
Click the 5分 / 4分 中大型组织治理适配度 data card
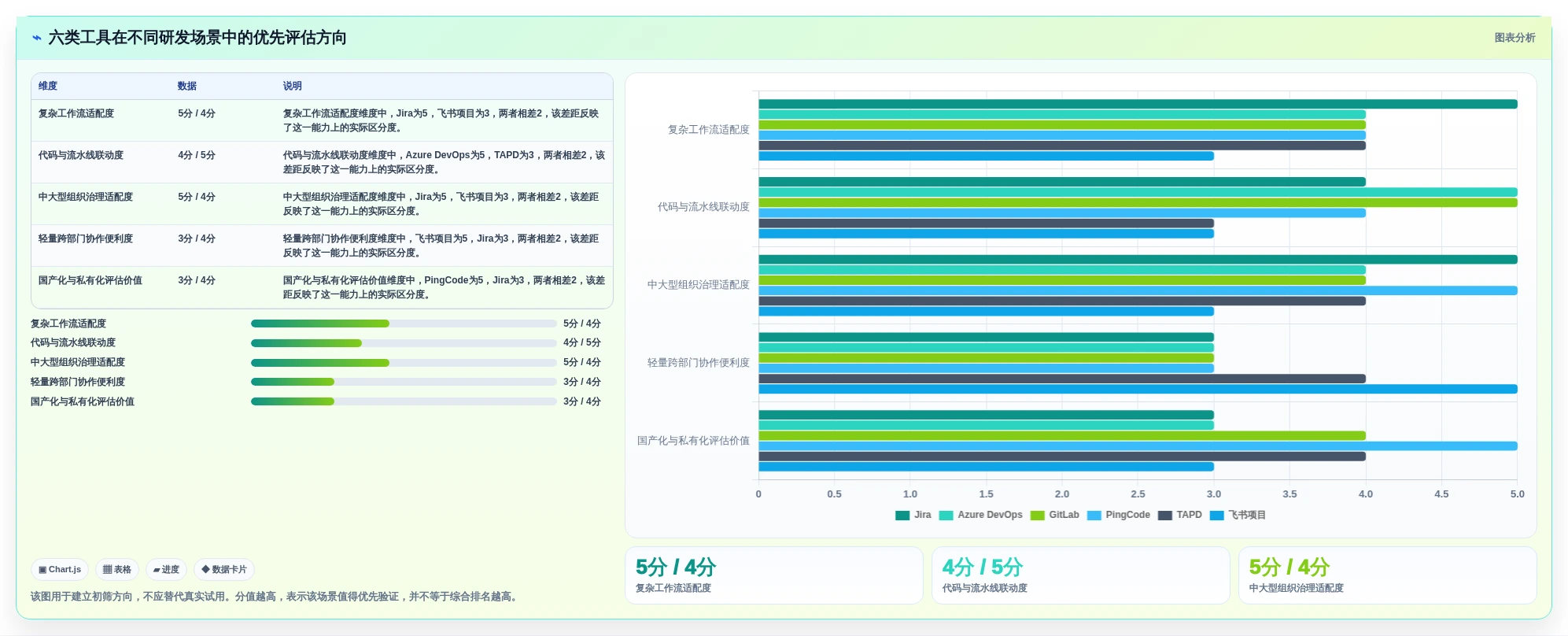point(1387,575)
